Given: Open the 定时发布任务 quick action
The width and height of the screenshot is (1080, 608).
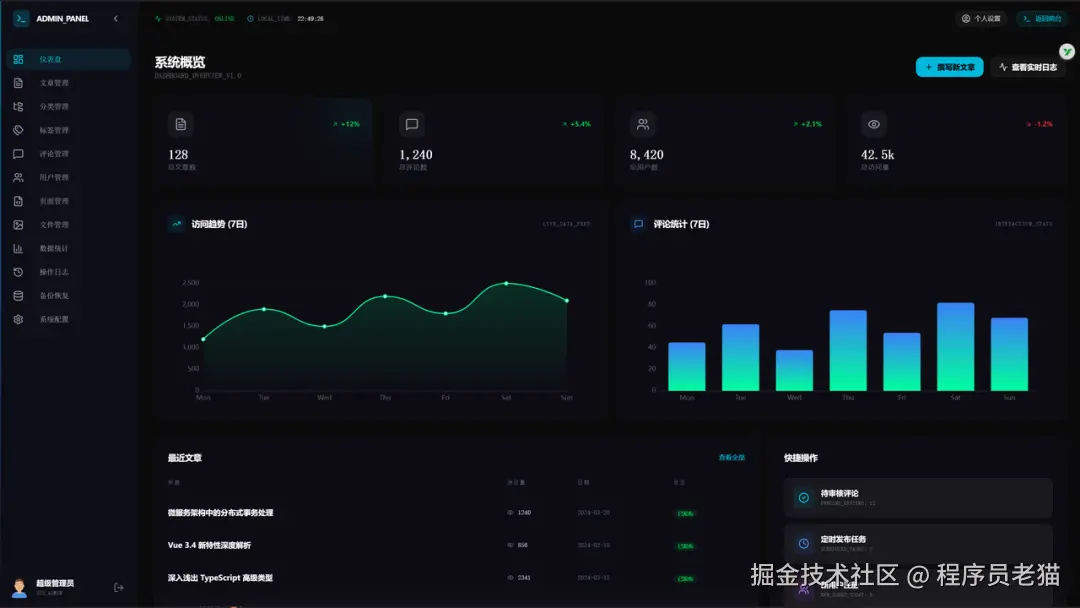Looking at the screenshot, I should point(917,542).
